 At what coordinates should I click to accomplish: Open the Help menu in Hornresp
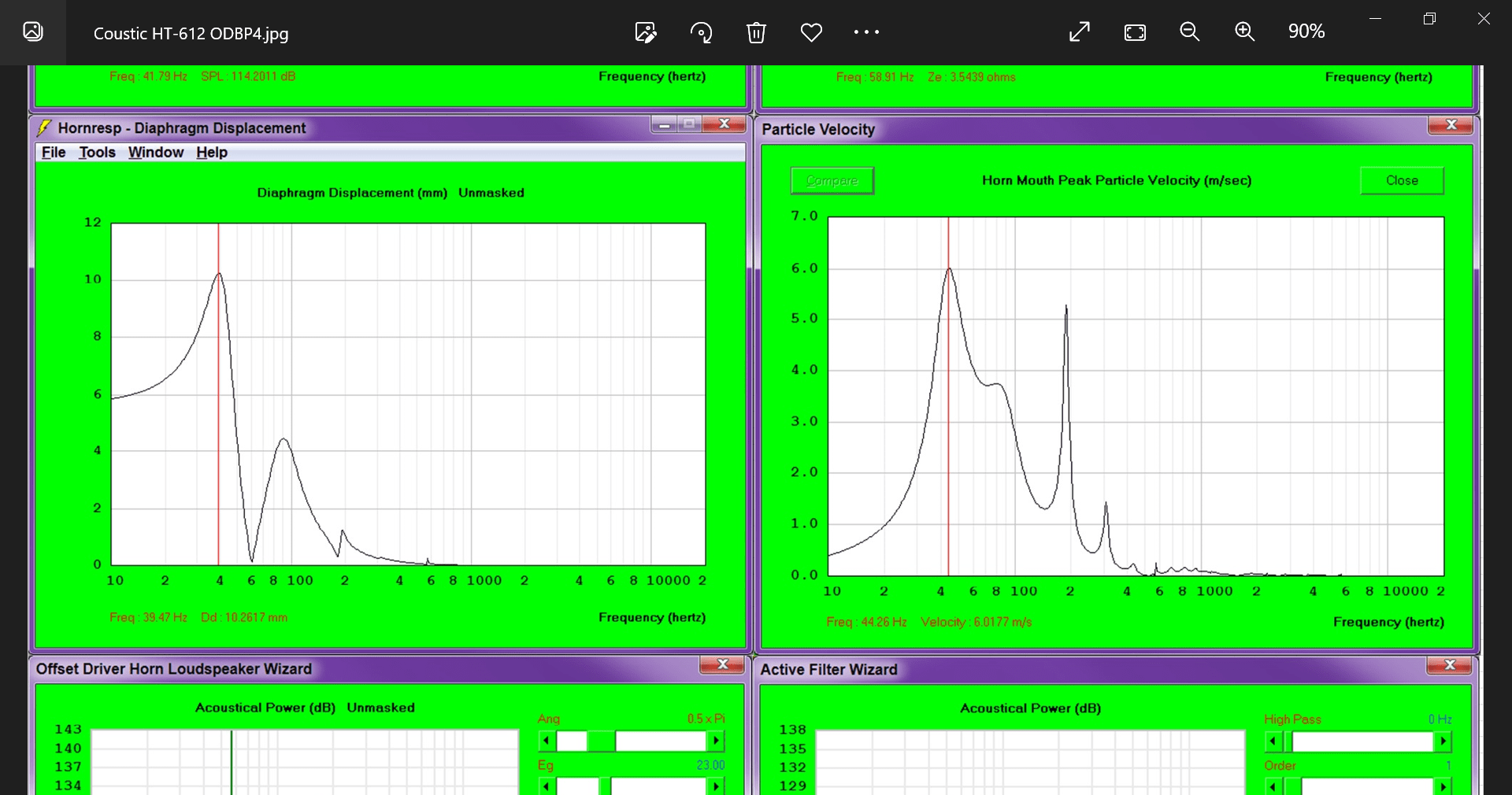point(212,152)
